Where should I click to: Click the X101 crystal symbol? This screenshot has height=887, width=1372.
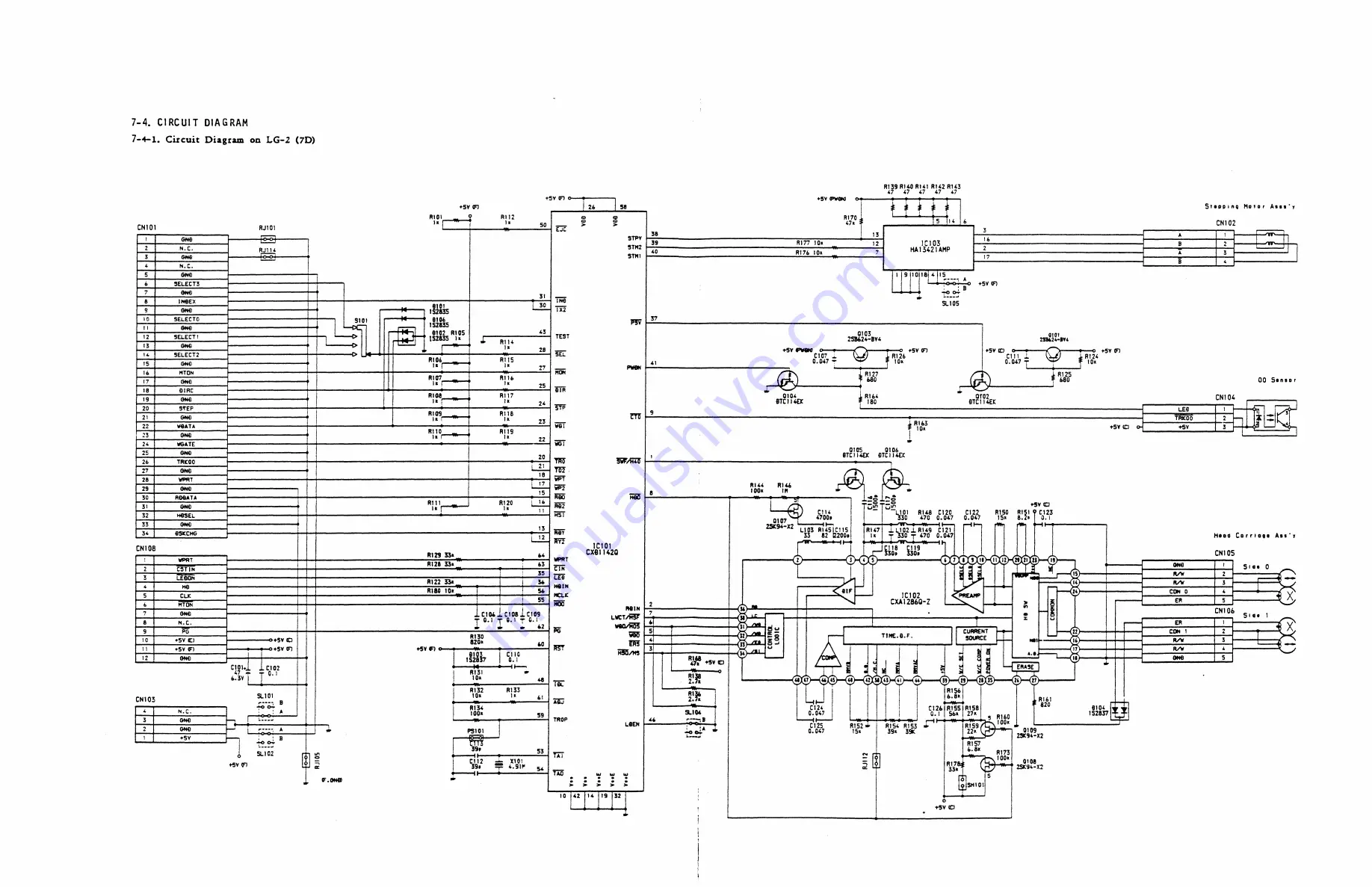click(498, 764)
